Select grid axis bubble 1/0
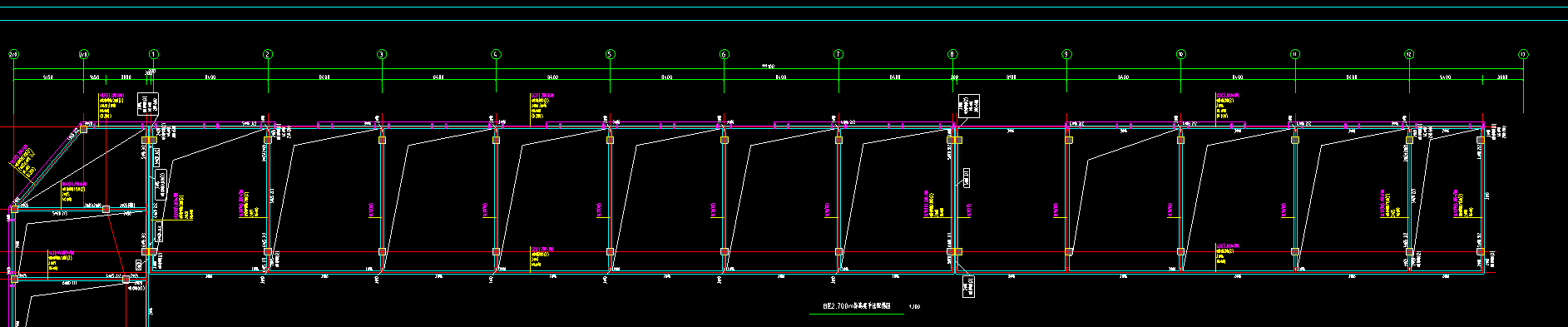 83,54
